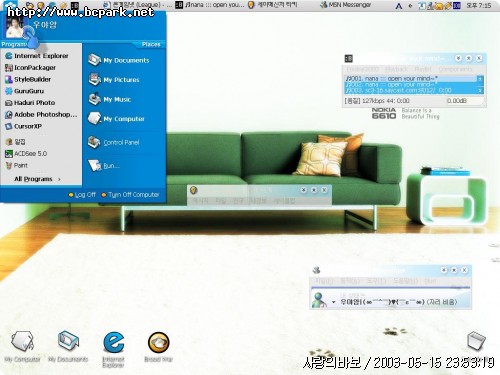500x375 pixels.
Task: Switch to MSN Messenger taskbar button
Action: [x=345, y=5]
